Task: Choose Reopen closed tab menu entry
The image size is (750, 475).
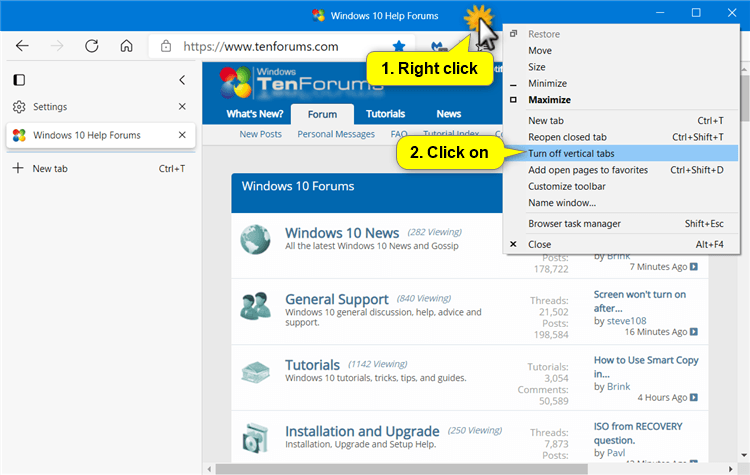Action: (620, 137)
